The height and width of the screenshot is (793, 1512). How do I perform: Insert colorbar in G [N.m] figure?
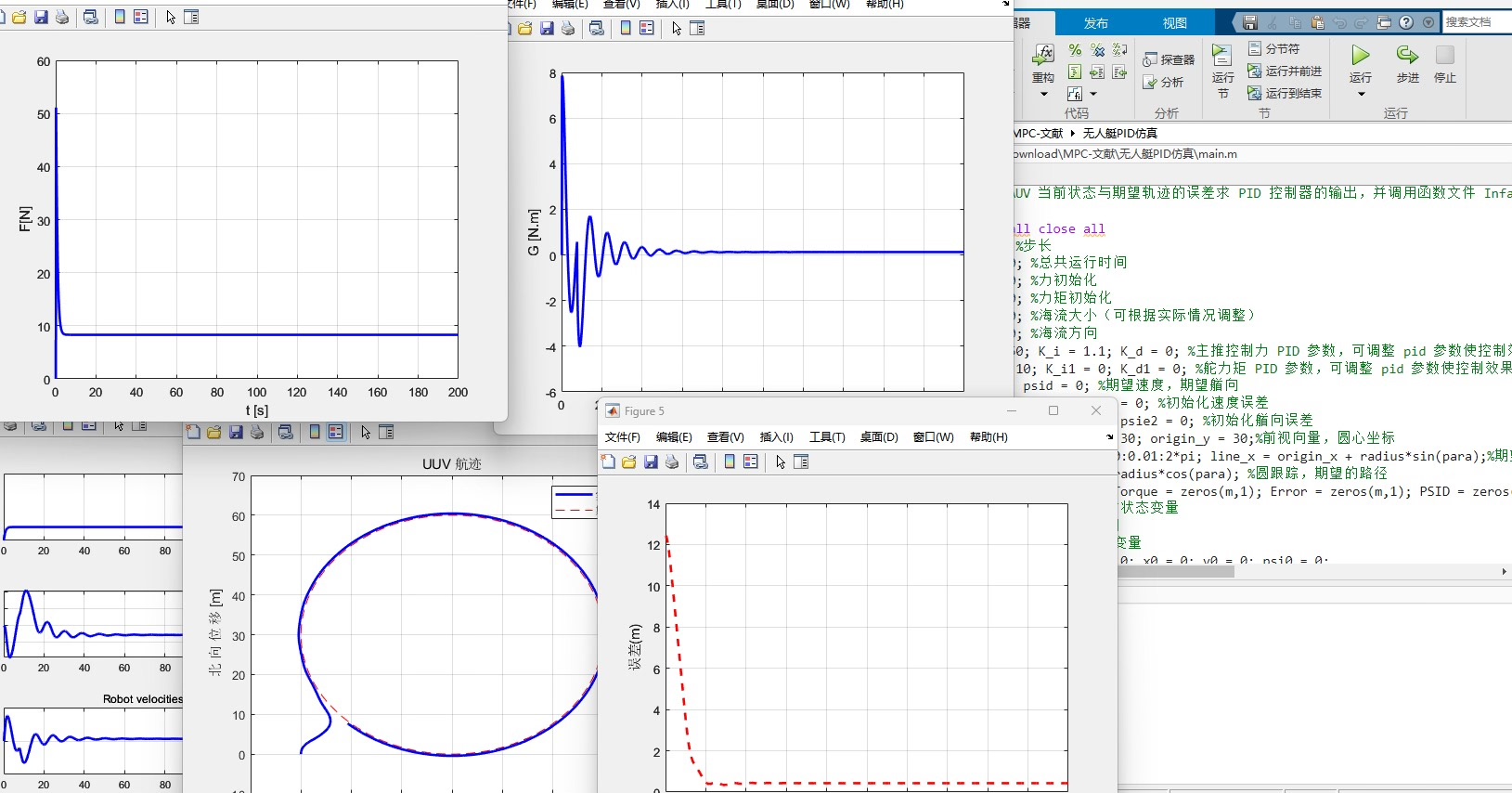[626, 28]
